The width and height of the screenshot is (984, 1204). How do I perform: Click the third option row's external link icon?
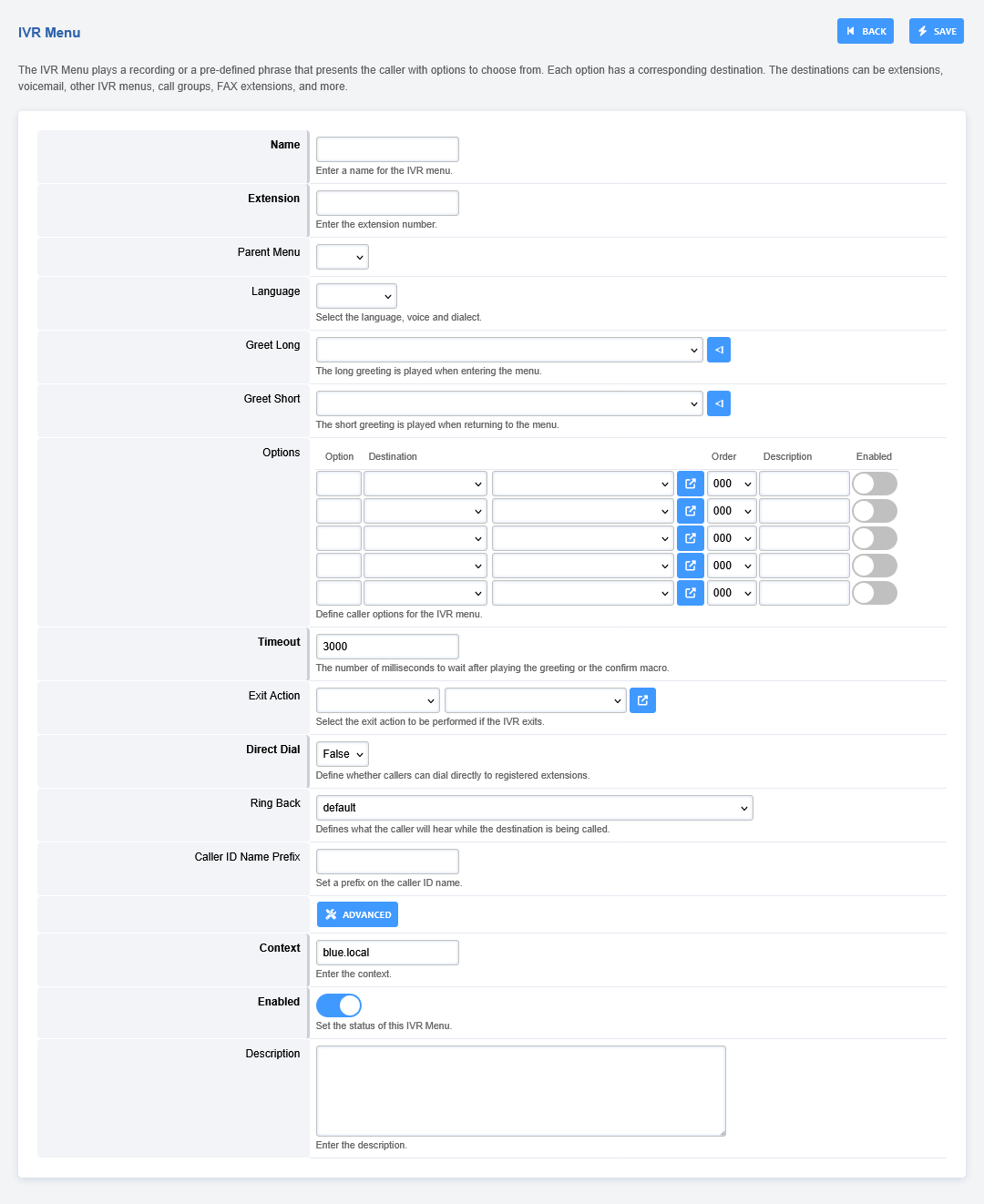690,538
